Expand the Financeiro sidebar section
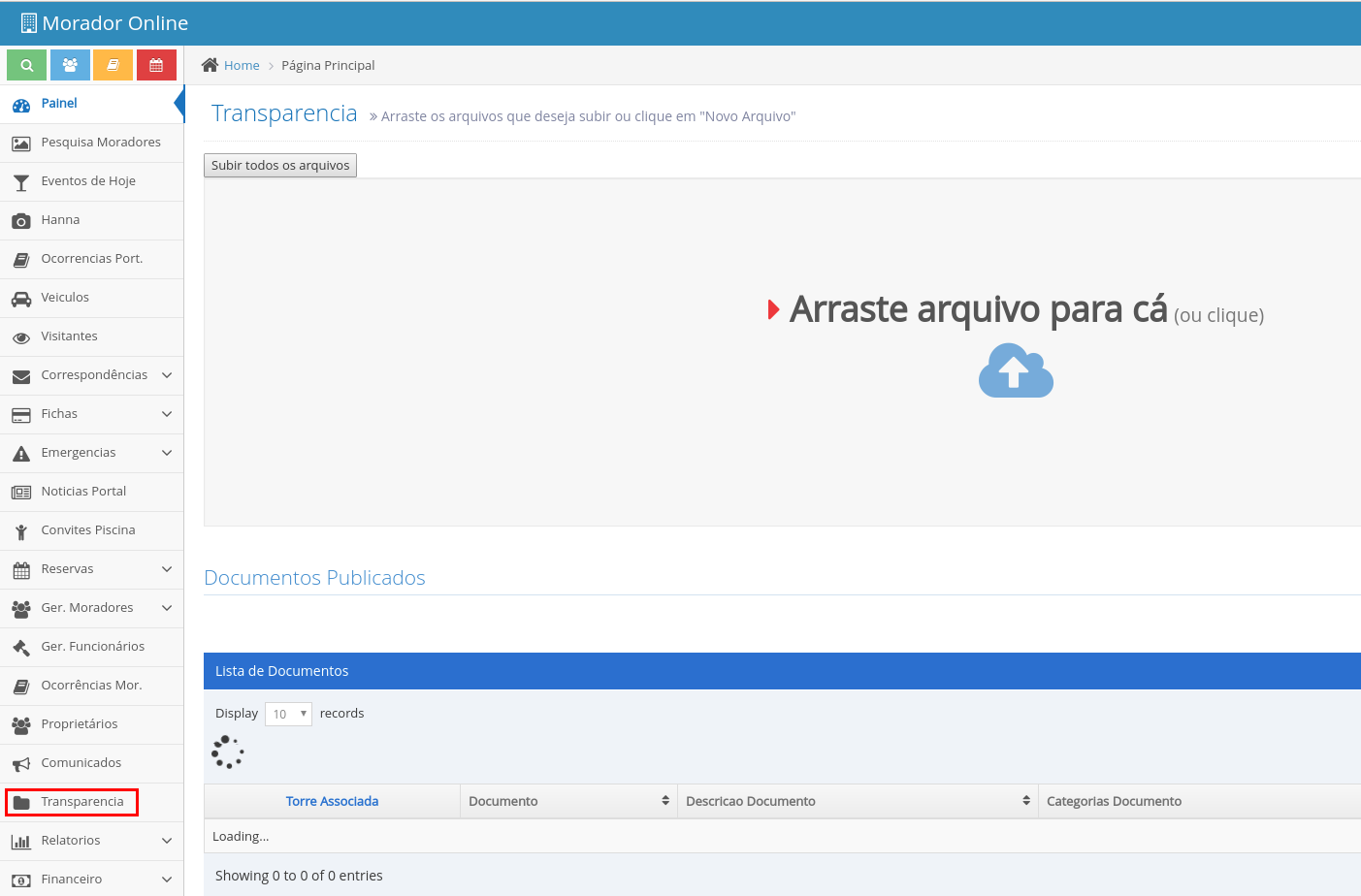The height and width of the screenshot is (896, 1361). 92,880
